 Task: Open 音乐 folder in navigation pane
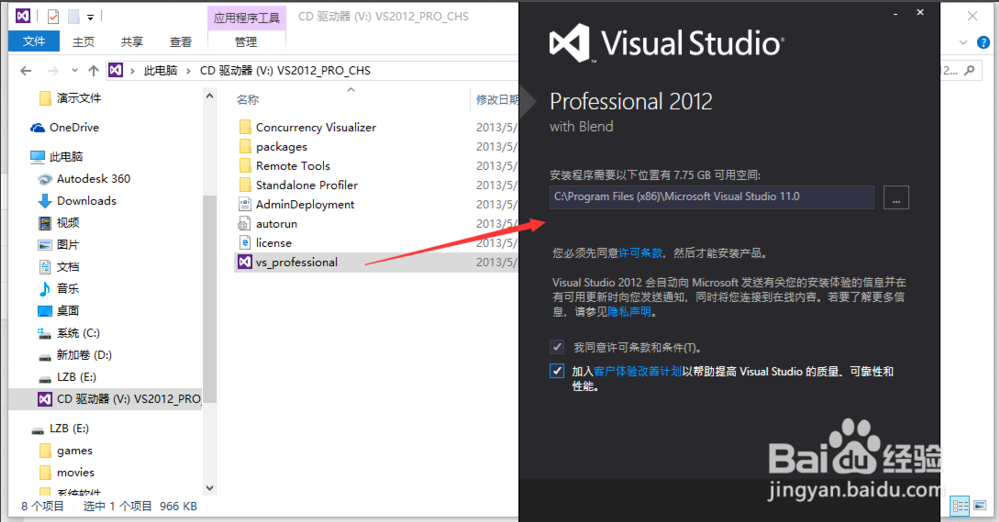point(68,289)
